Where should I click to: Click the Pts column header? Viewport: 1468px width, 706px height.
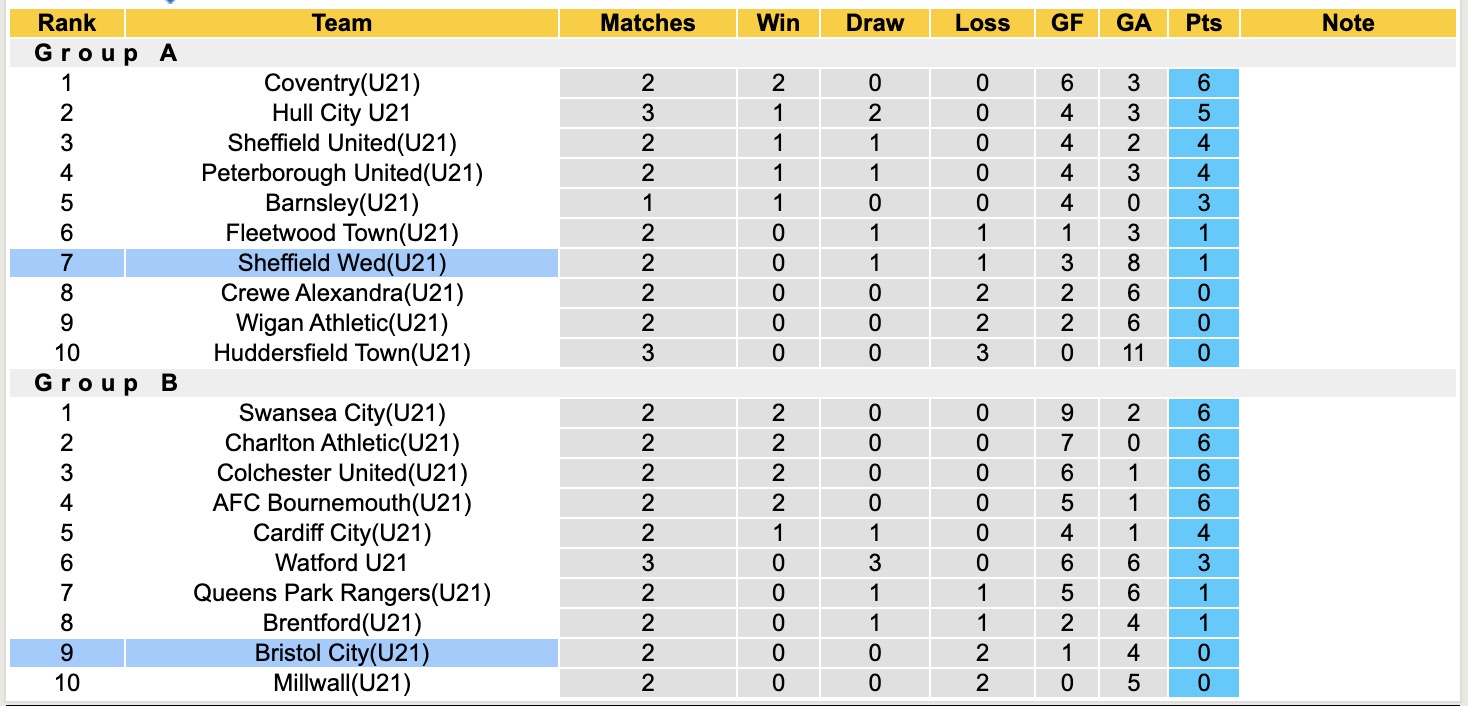click(x=1203, y=23)
